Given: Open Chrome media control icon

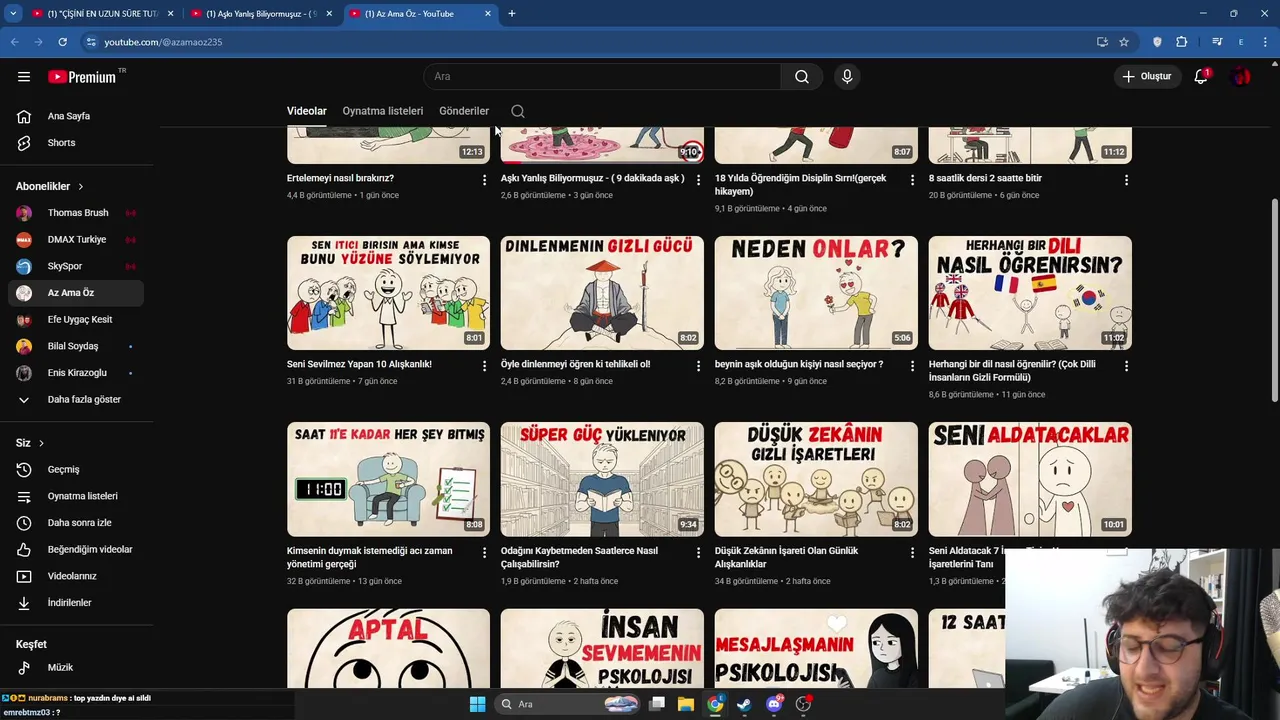Looking at the screenshot, I should [x=1217, y=42].
